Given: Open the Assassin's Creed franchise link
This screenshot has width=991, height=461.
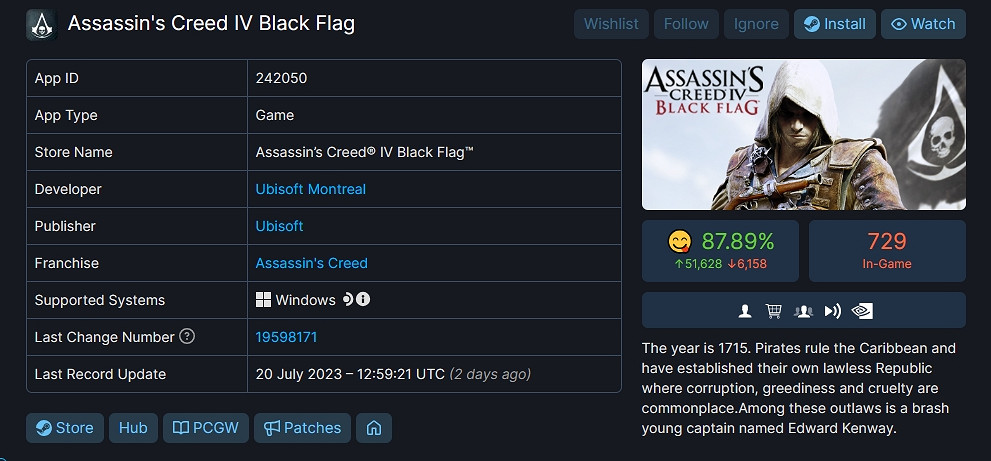Looking at the screenshot, I should (312, 263).
